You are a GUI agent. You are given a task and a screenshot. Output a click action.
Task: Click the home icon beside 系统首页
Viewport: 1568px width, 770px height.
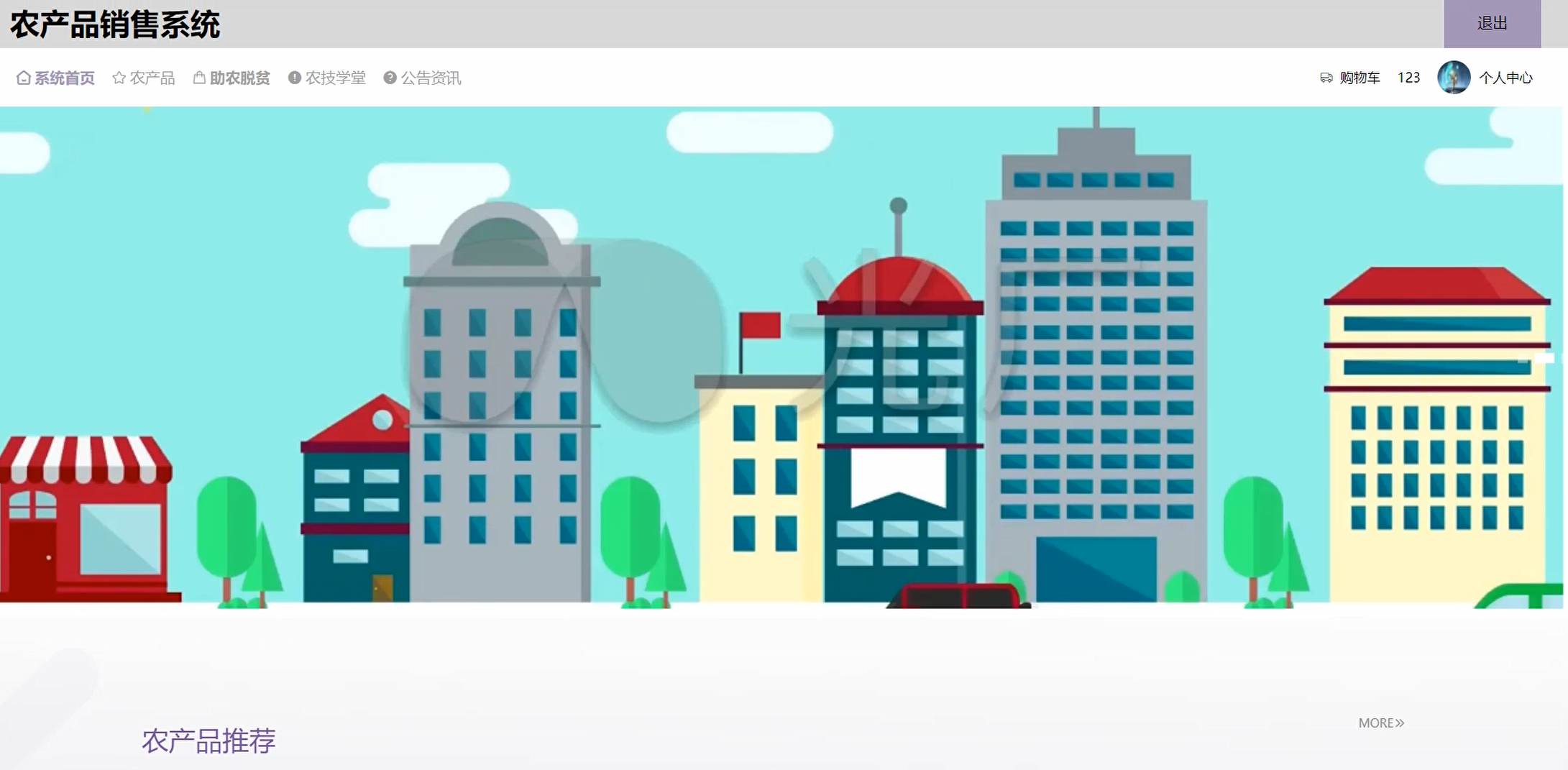[24, 78]
